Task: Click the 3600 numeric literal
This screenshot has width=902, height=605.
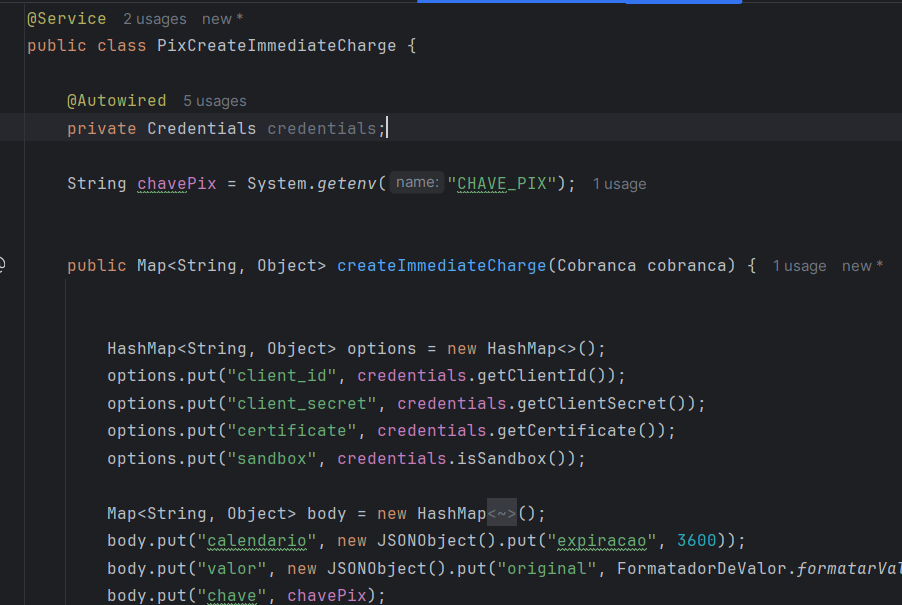Action: (x=696, y=541)
